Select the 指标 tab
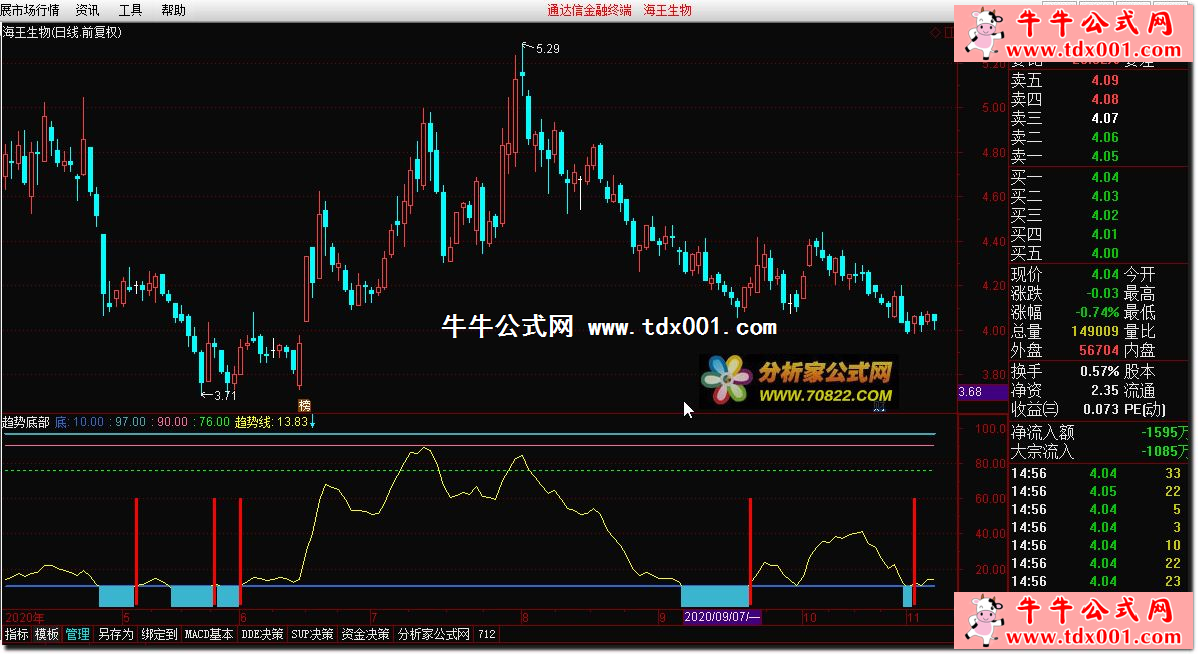 click(17, 634)
